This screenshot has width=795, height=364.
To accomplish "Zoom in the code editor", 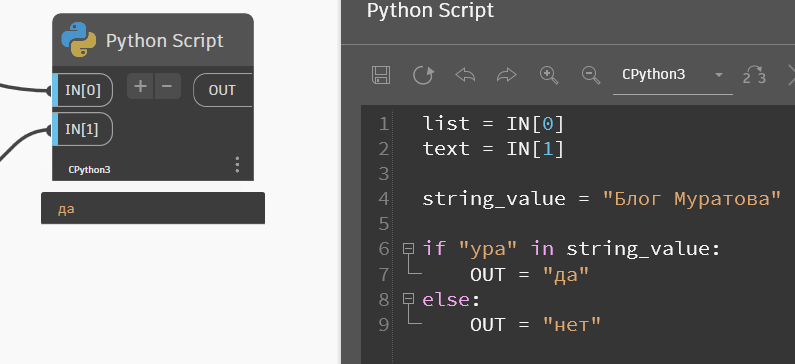I will click(x=549, y=75).
